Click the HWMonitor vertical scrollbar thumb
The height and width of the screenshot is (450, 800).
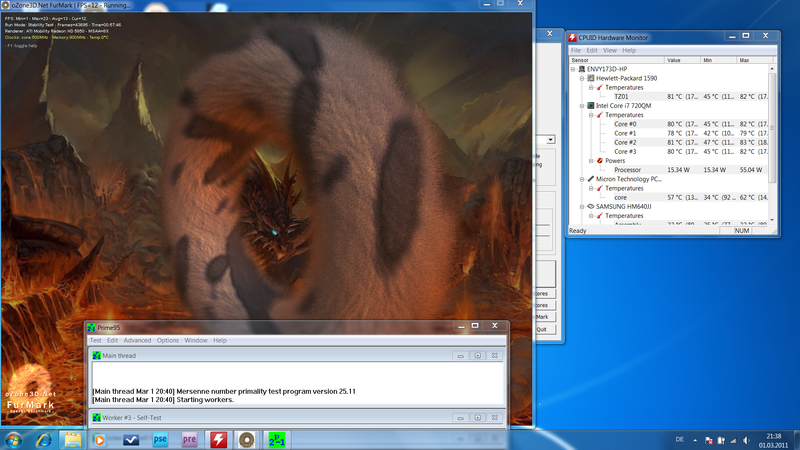coord(772,128)
